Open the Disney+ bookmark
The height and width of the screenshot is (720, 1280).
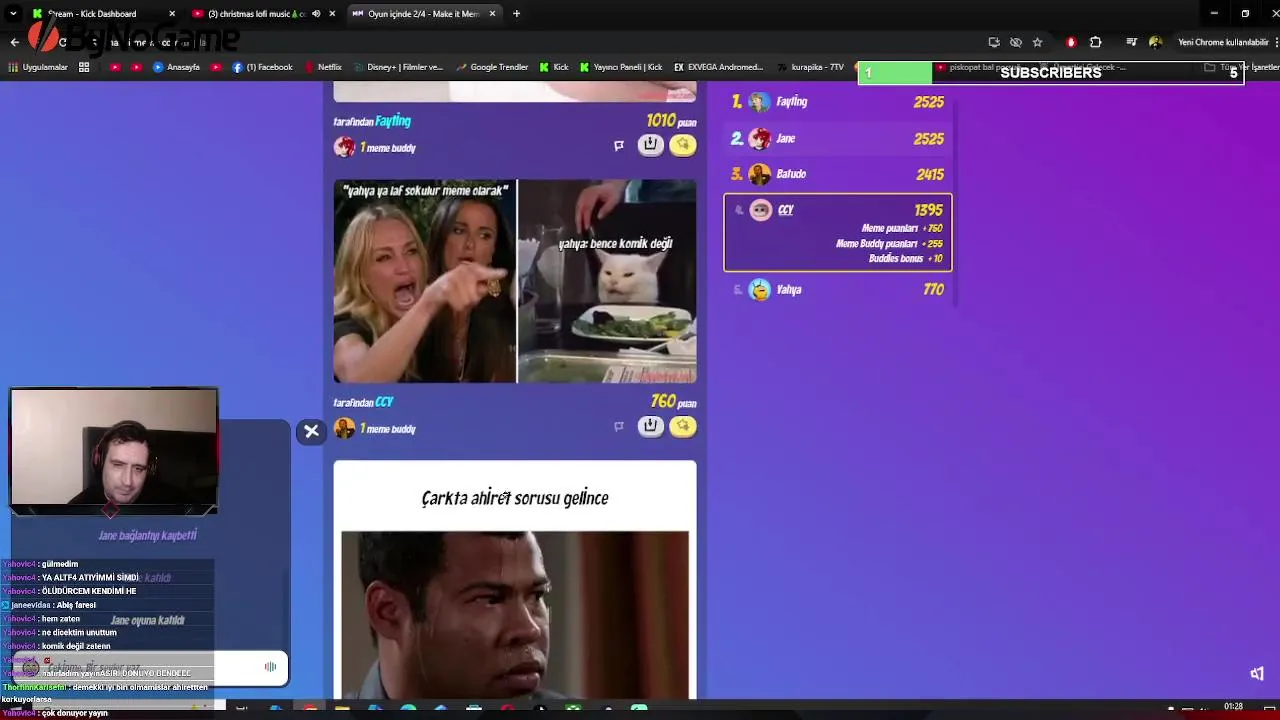(398, 67)
